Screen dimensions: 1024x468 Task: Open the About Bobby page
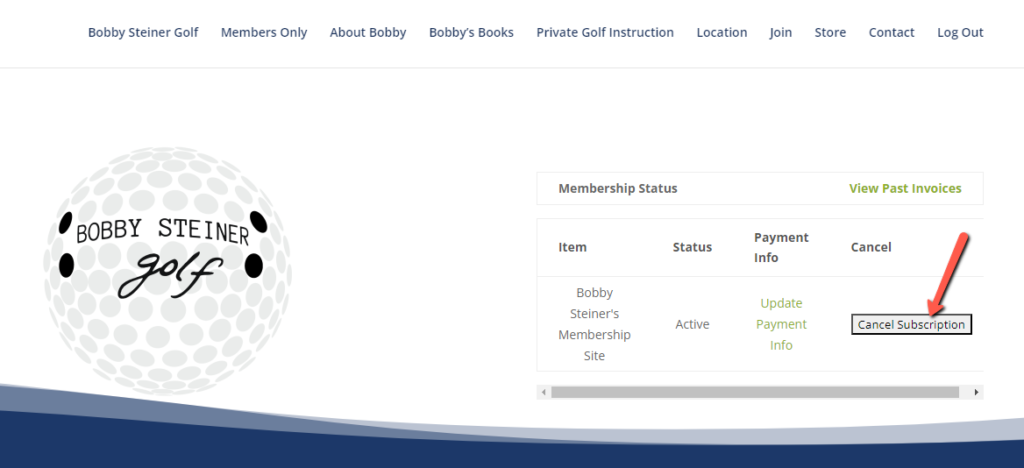tap(368, 32)
